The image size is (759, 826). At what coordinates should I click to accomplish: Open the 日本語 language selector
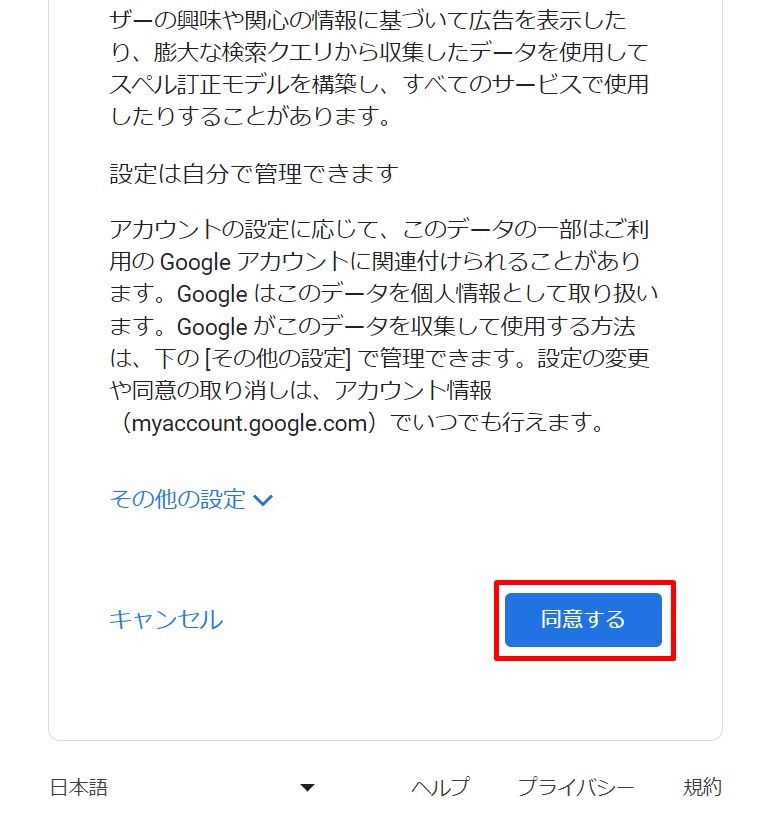click(182, 788)
